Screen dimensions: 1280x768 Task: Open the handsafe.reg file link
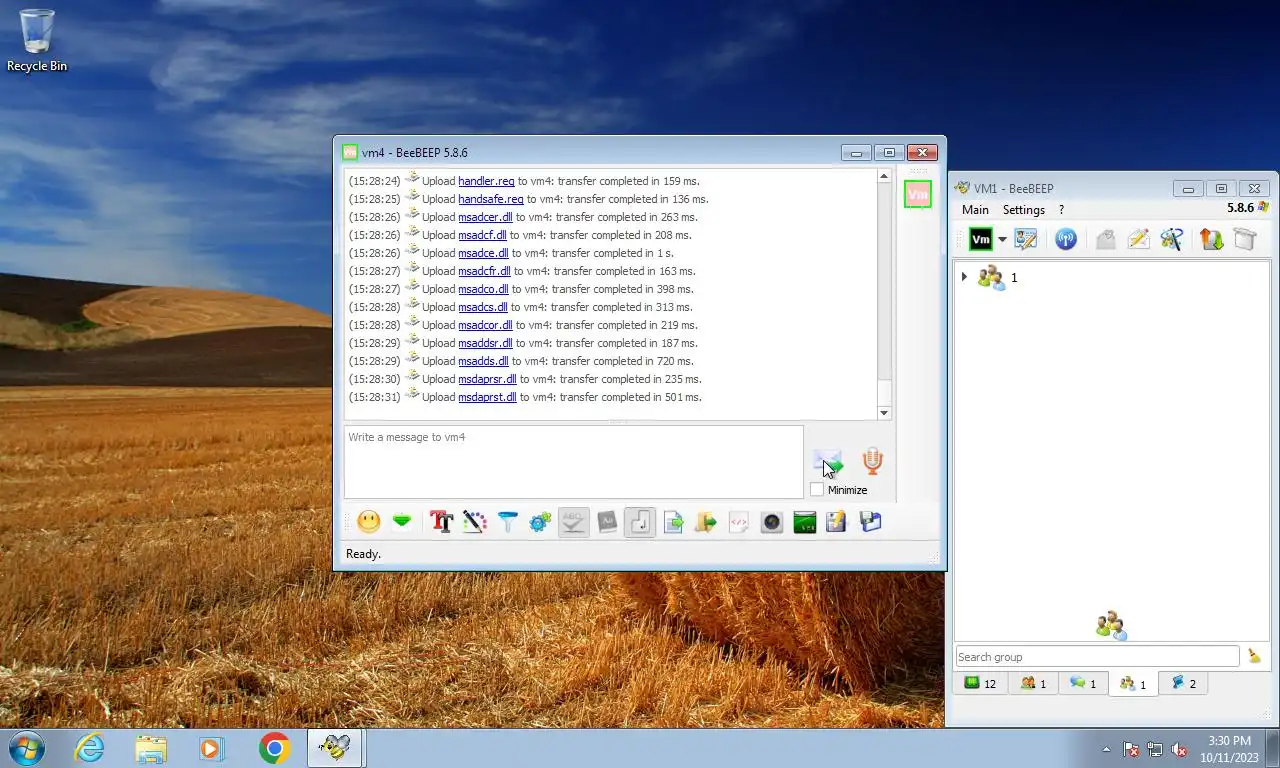(x=491, y=199)
